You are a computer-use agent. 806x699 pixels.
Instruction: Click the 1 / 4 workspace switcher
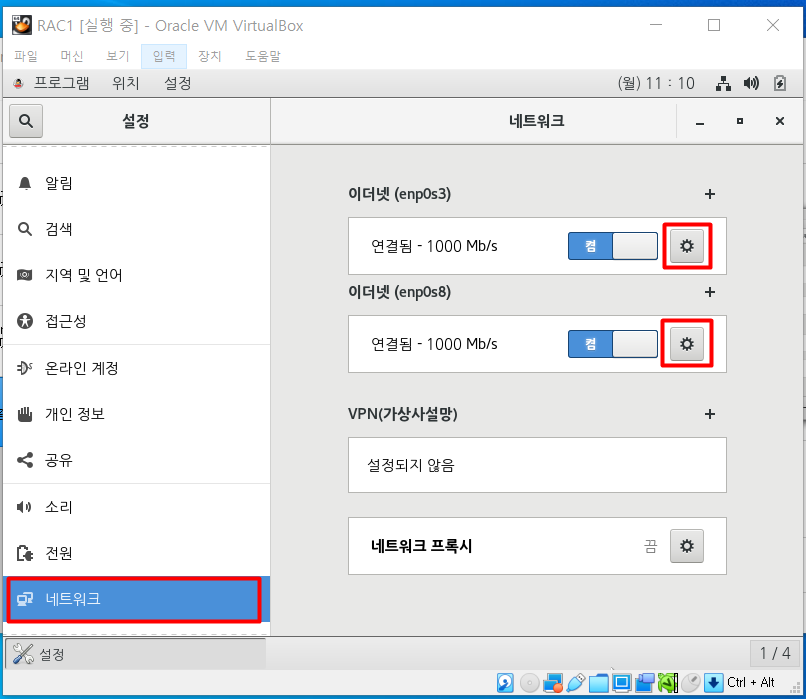[x=775, y=653]
